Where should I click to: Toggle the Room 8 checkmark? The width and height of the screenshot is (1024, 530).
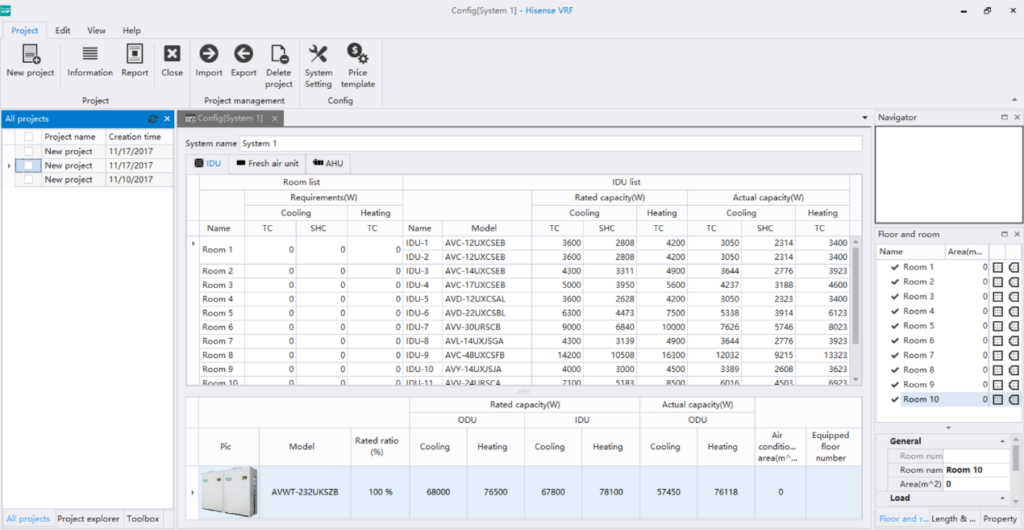point(895,370)
